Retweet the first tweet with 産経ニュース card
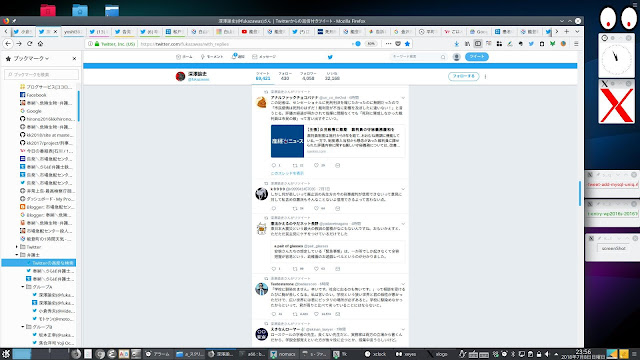640x360 pixels. 295,165
